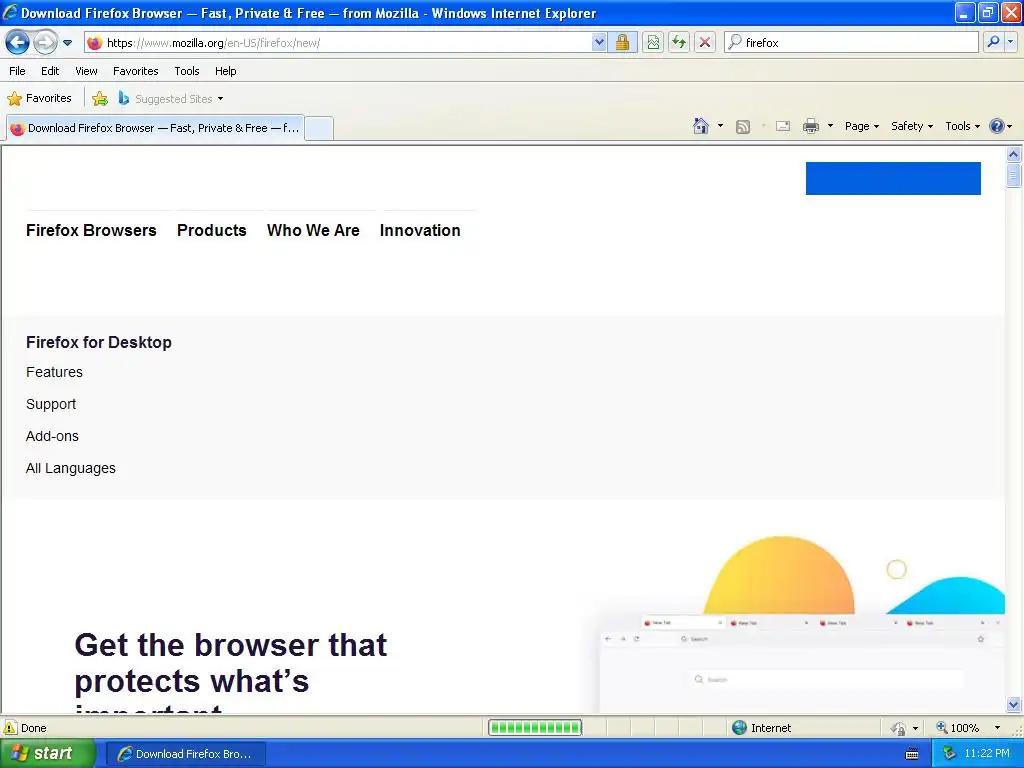Image resolution: width=1024 pixels, height=768 pixels.
Task: View the security report lock icon
Action: [x=622, y=42]
